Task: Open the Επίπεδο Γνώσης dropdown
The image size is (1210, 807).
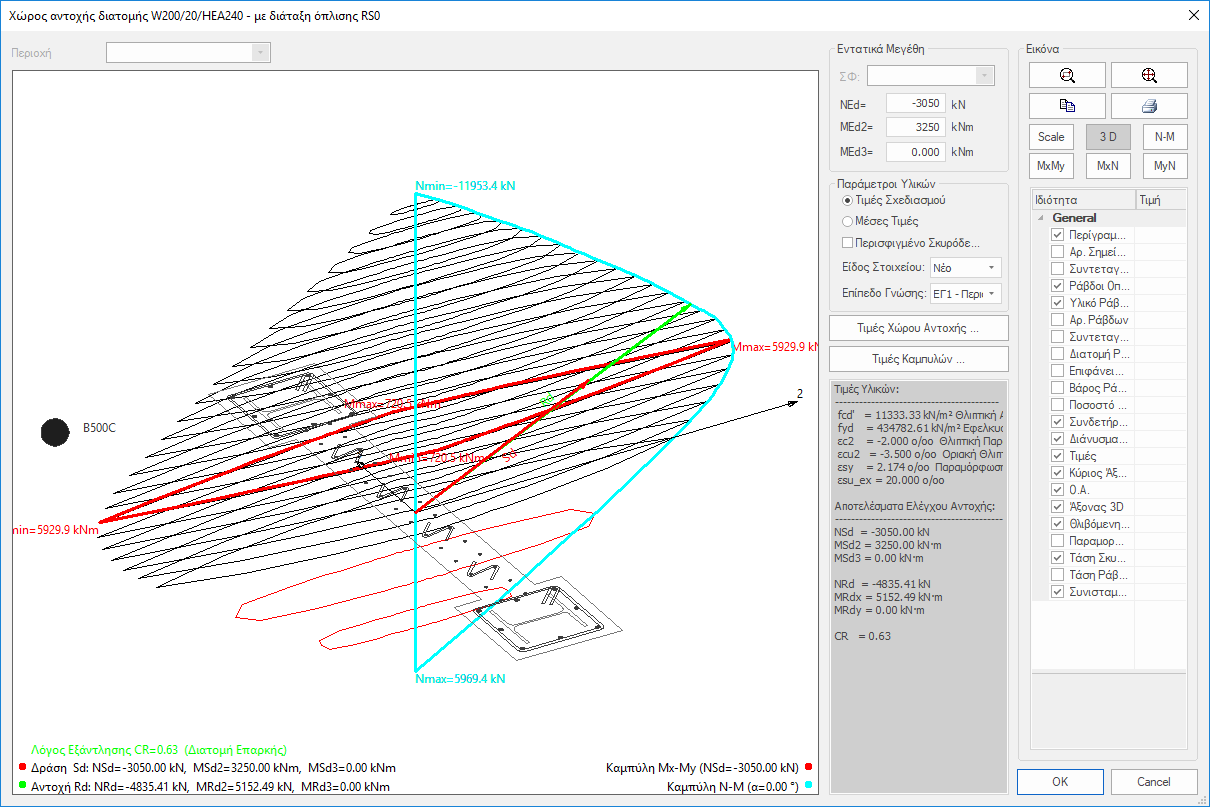Action: pyautogui.click(x=965, y=293)
